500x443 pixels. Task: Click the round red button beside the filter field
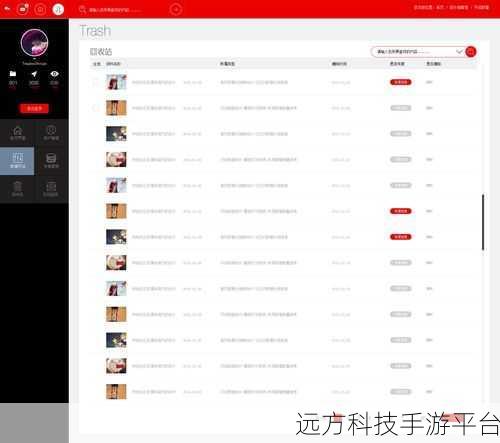pyautogui.click(x=471, y=52)
